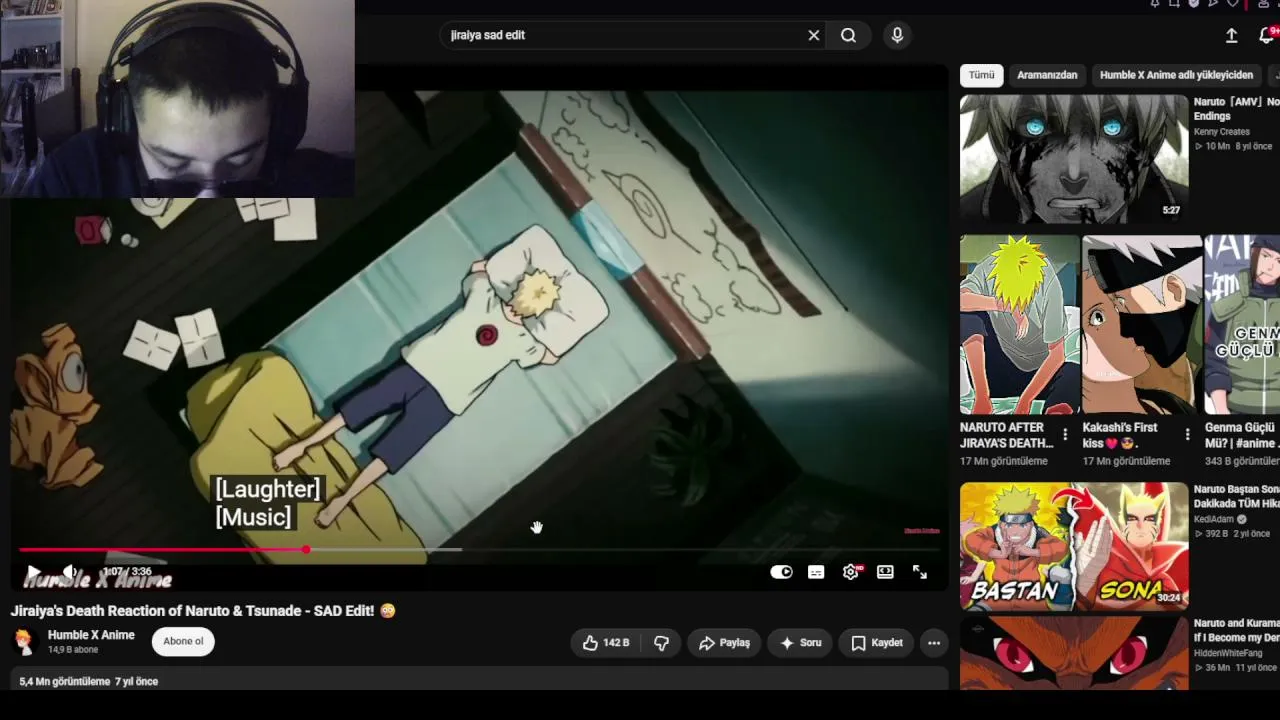The width and height of the screenshot is (1280, 720).
Task: Open the Humble X Anime channel name link
Action: [91, 635]
